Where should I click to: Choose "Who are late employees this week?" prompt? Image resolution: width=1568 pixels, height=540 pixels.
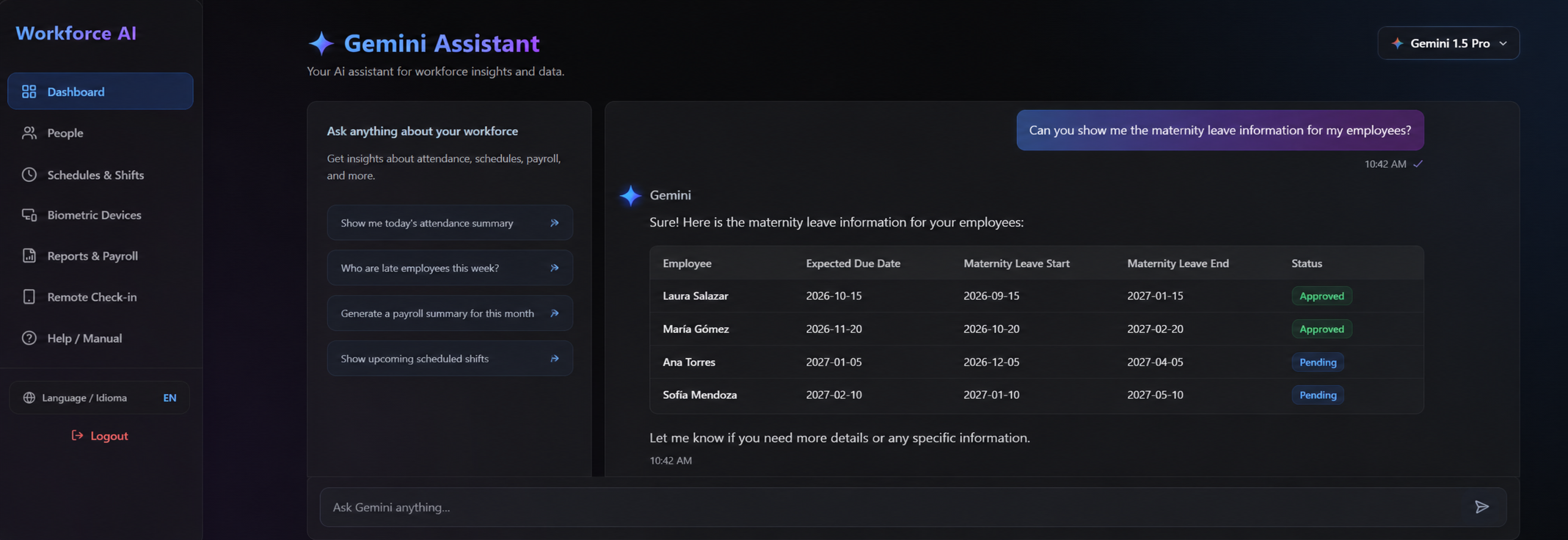[x=450, y=268]
